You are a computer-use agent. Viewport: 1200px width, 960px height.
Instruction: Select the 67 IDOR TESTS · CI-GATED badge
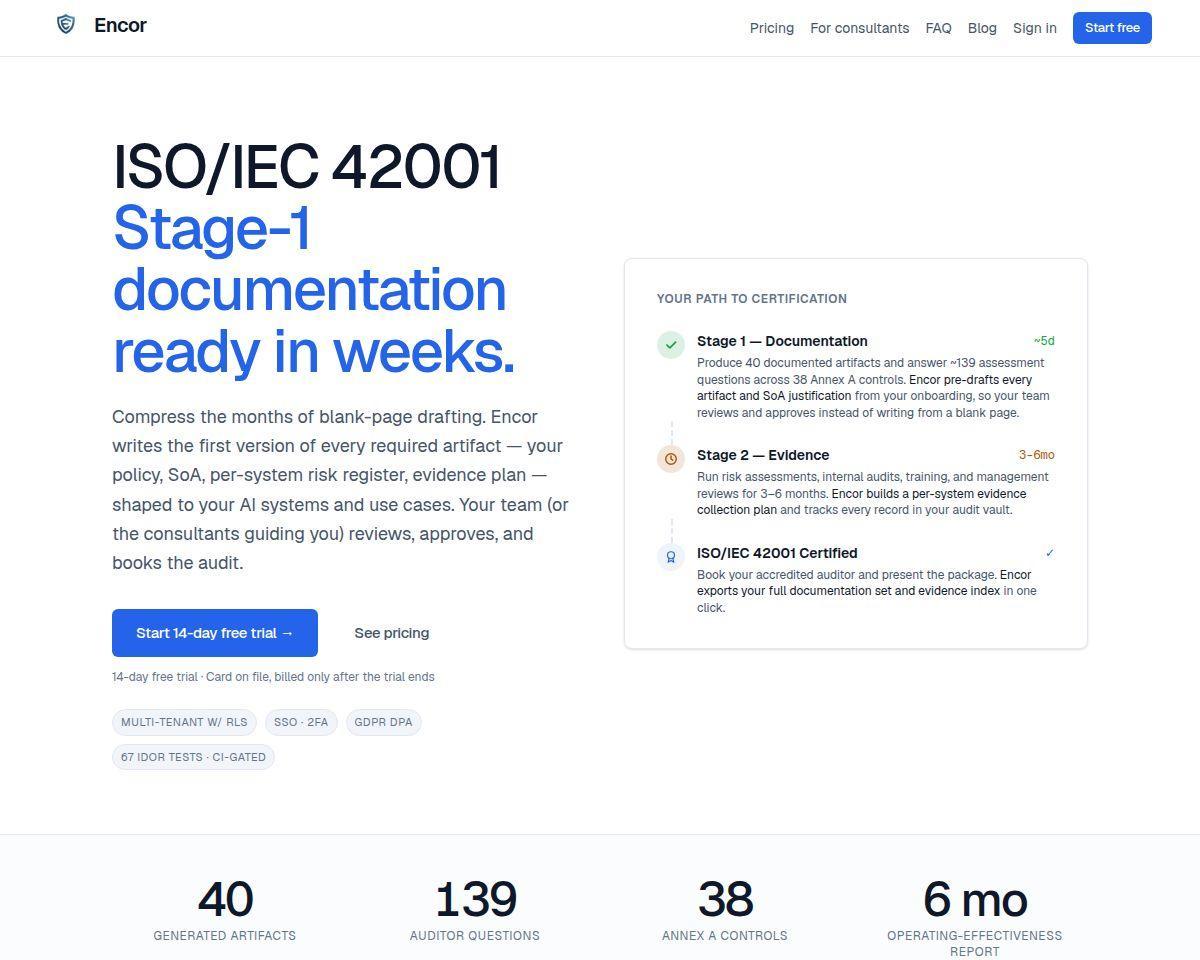[x=193, y=757]
